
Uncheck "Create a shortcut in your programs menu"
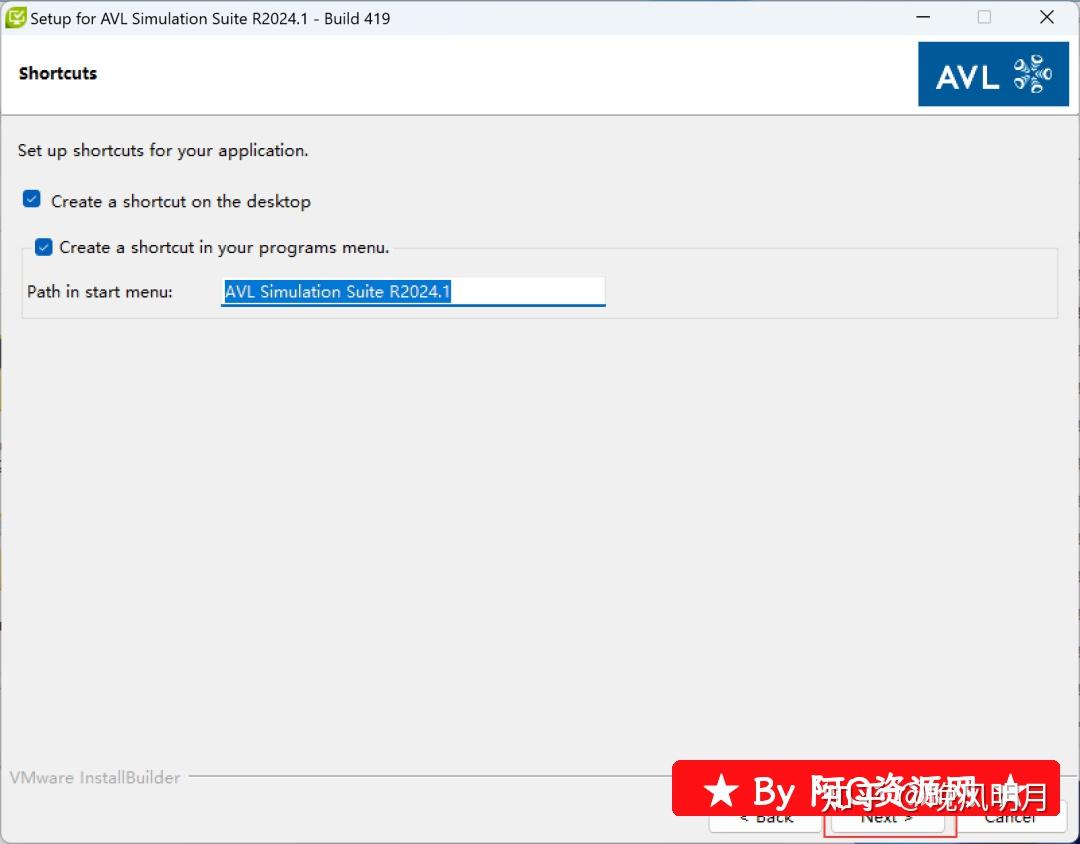[x=42, y=247]
